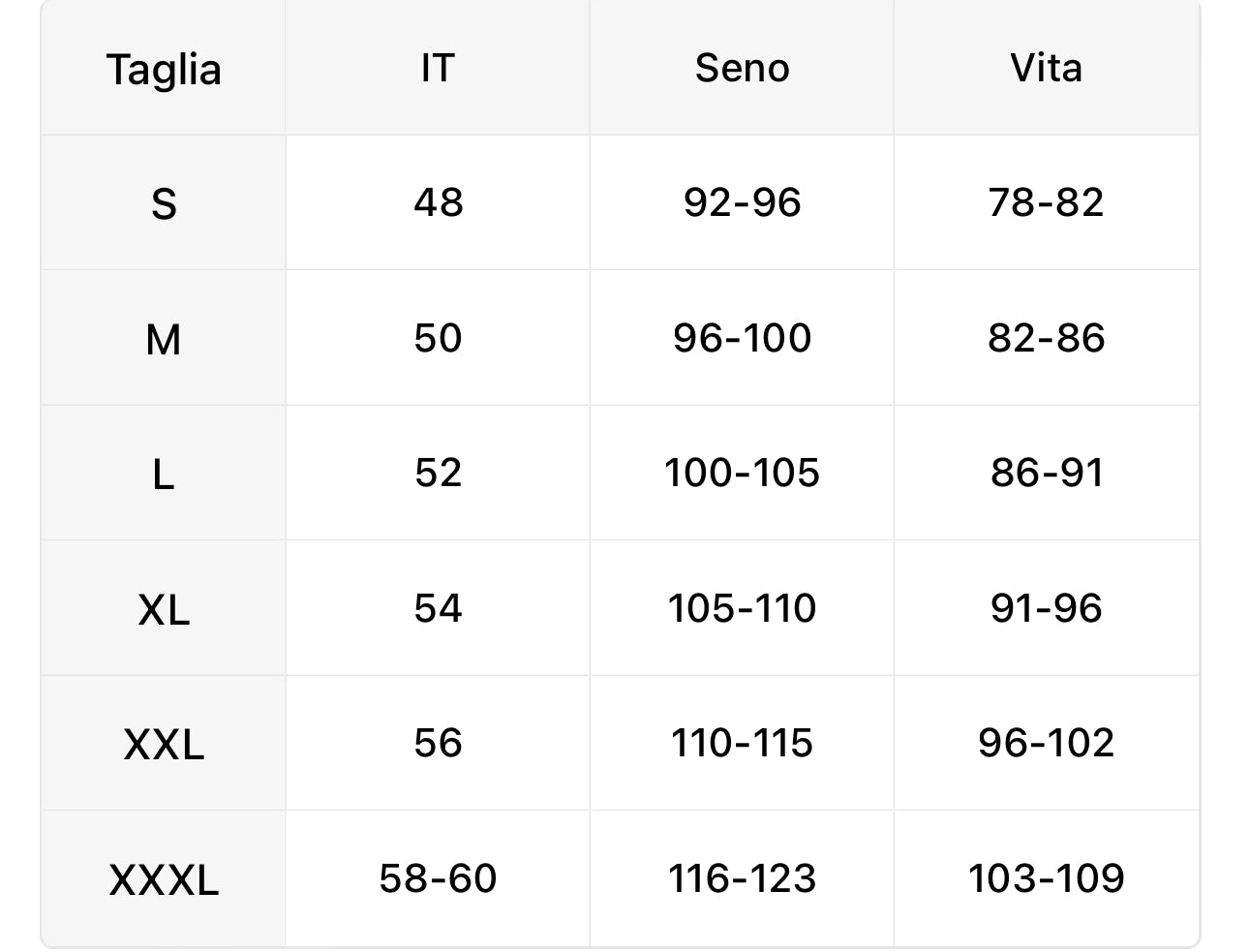The width and height of the screenshot is (1249, 952).
Task: Click the 58-60 IT size cell
Action: click(x=438, y=878)
